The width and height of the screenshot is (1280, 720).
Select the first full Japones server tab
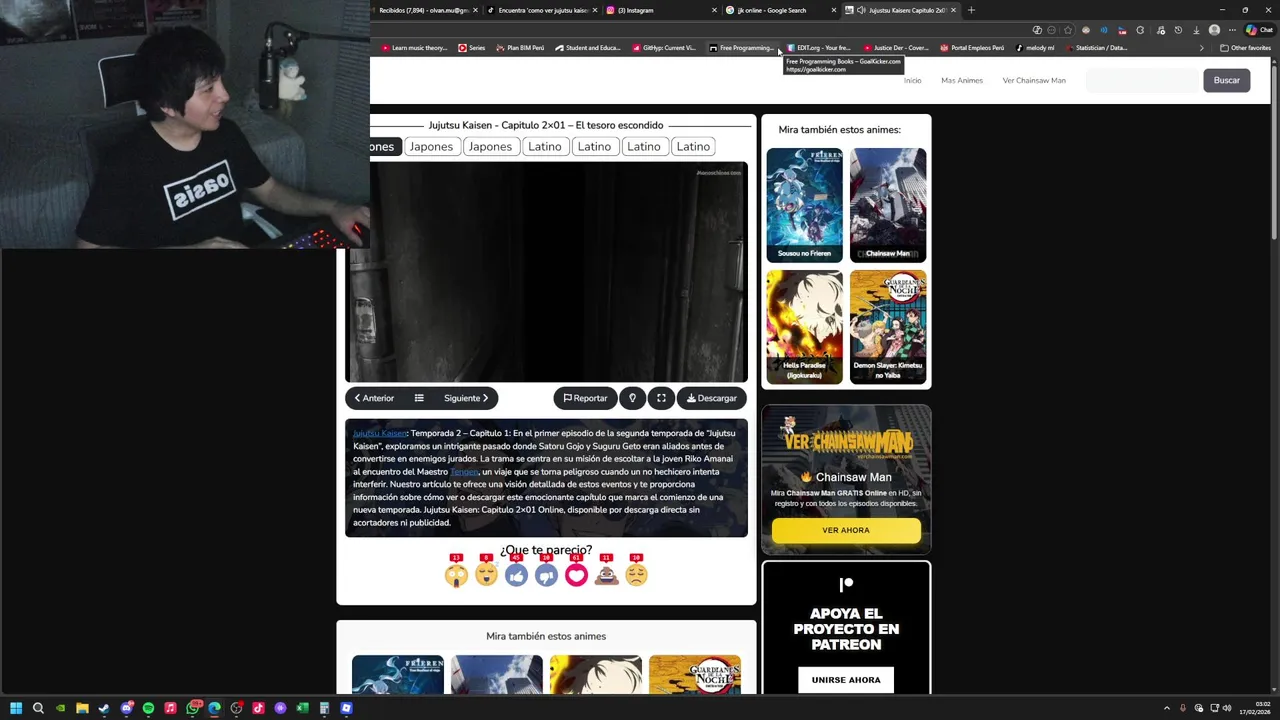click(x=431, y=146)
